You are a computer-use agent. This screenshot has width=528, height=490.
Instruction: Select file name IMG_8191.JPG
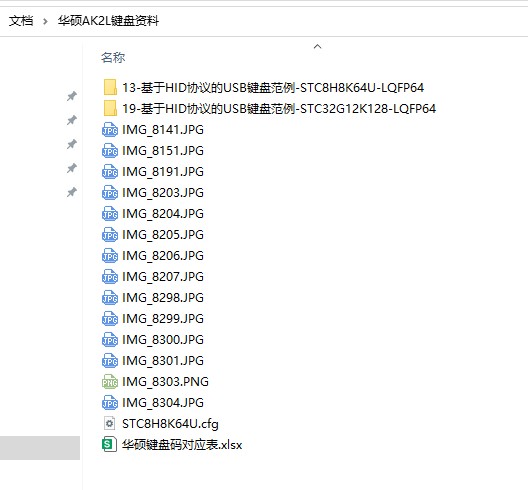(163, 171)
